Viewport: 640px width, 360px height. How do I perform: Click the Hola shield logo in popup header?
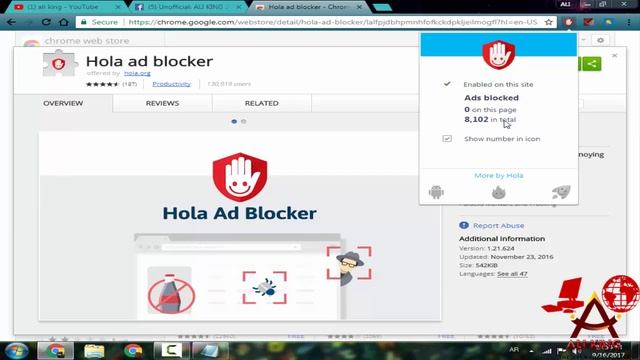(498, 55)
